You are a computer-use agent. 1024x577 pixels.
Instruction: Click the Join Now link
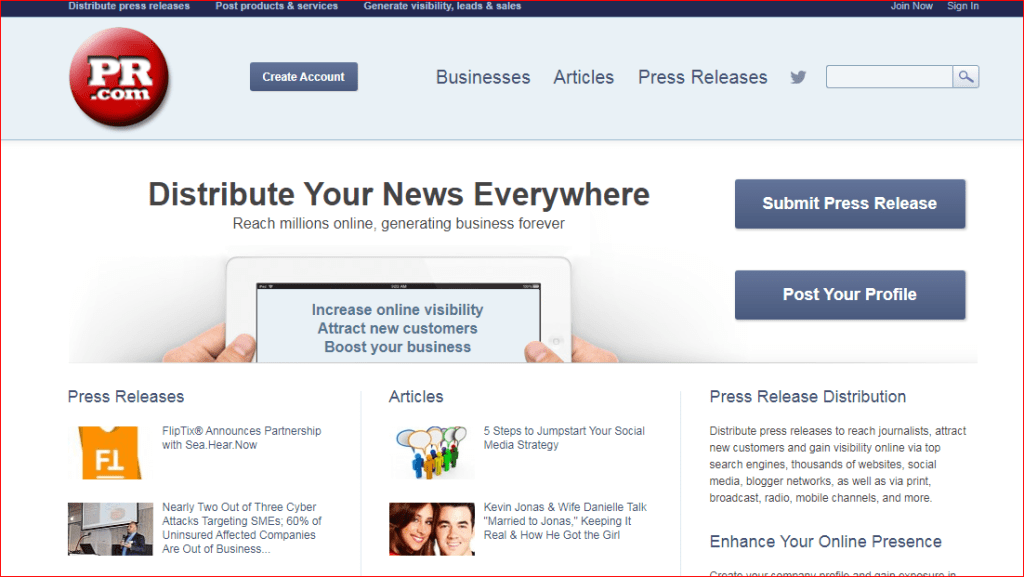(x=912, y=6)
